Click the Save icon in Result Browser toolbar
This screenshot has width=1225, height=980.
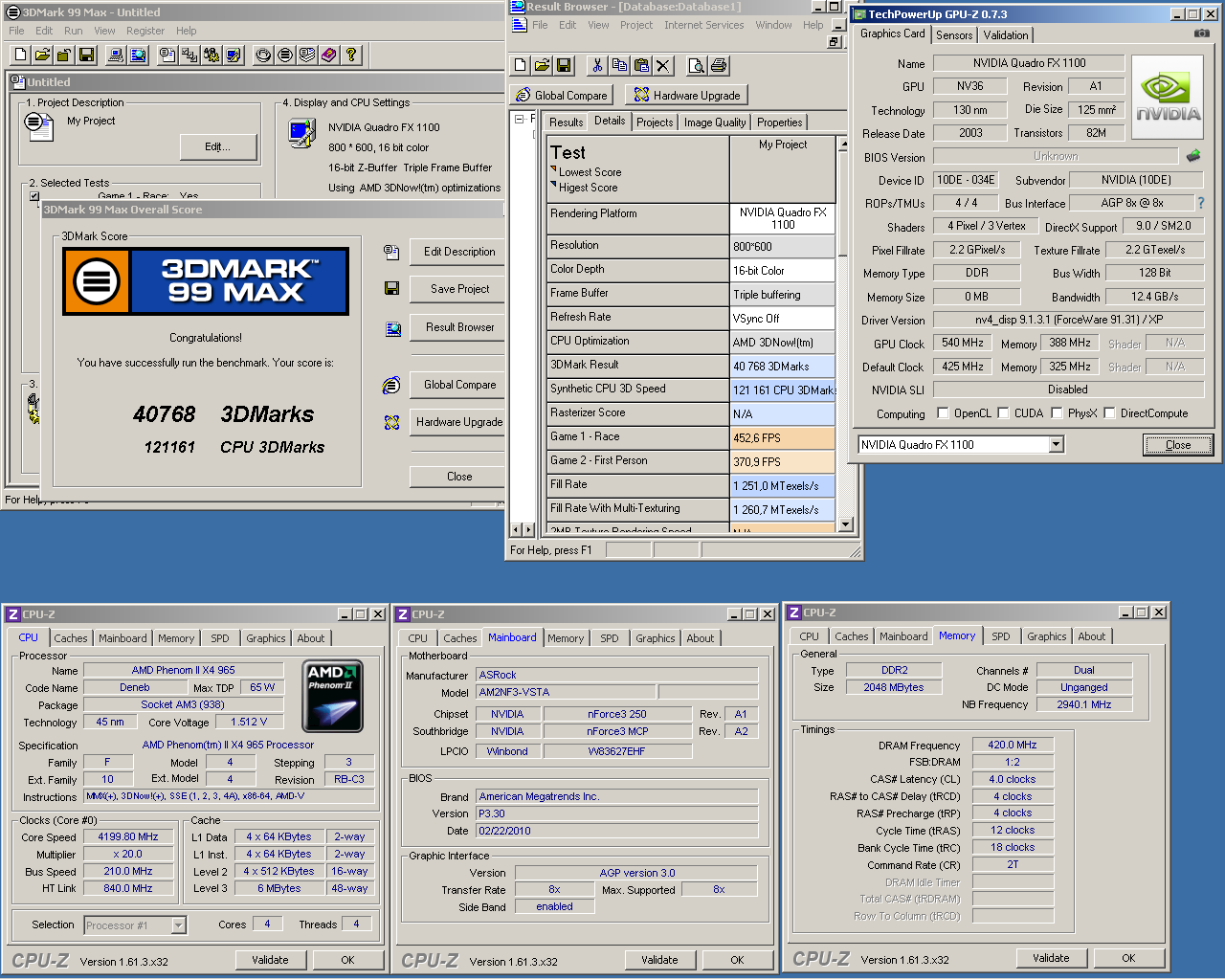564,65
